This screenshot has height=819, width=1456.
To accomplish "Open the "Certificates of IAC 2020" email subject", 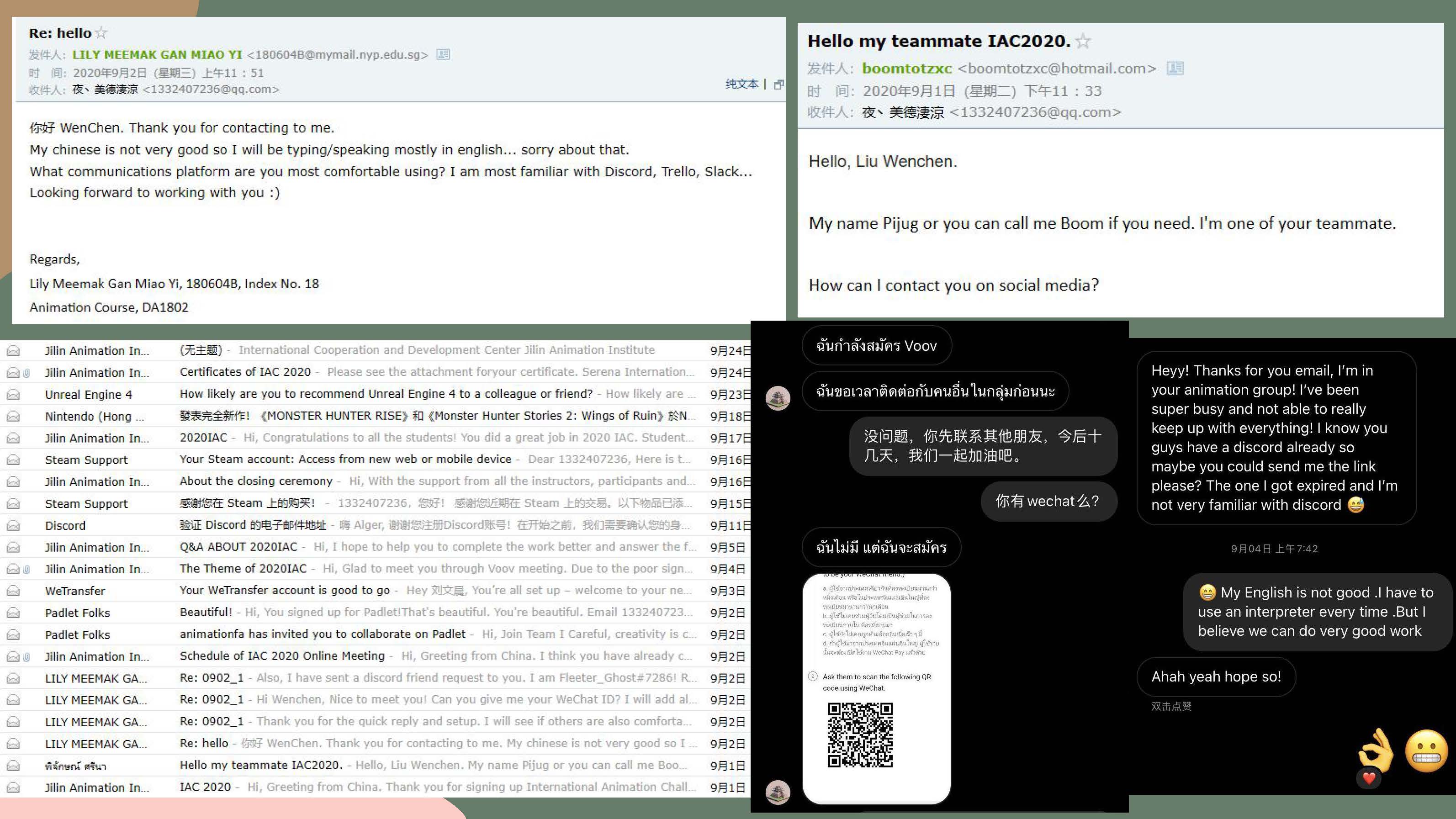I will [x=245, y=372].
